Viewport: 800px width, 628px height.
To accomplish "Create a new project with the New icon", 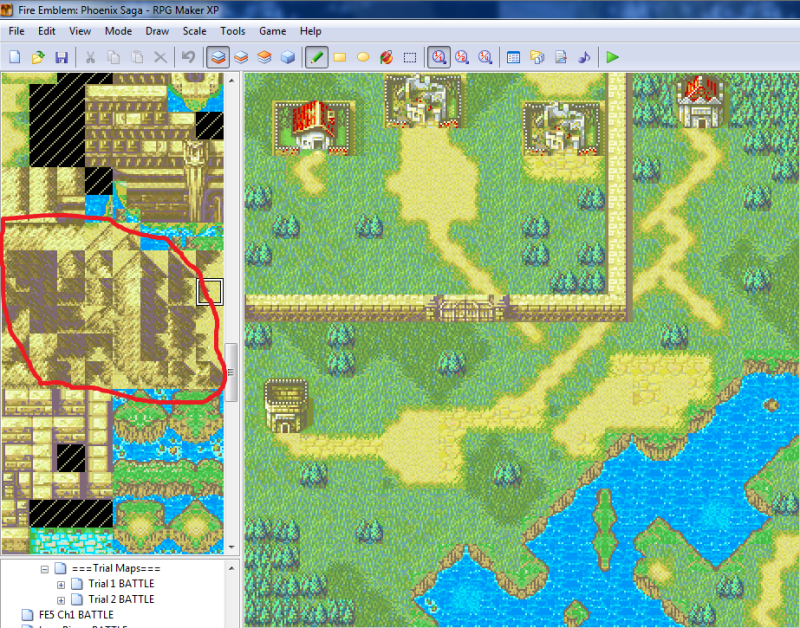I will tap(15, 57).
